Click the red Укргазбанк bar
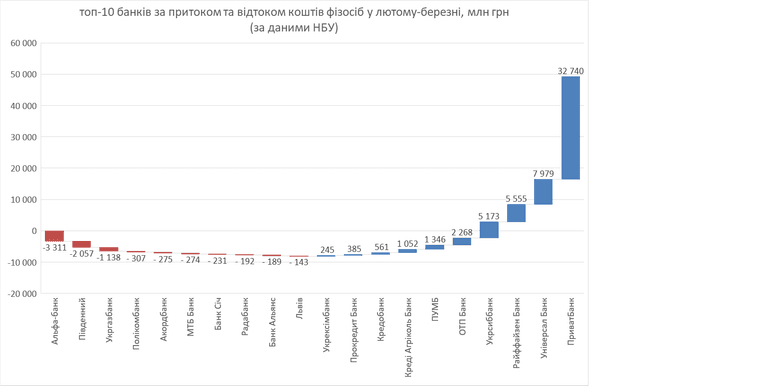This screenshot has height=386, width=764. pyautogui.click(x=109, y=249)
